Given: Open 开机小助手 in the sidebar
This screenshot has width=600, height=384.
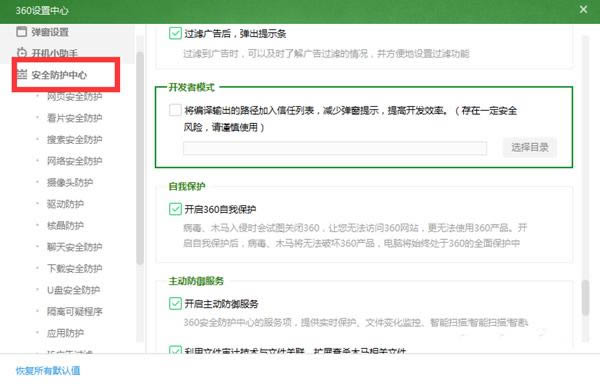Looking at the screenshot, I should pyautogui.click(x=54, y=53).
